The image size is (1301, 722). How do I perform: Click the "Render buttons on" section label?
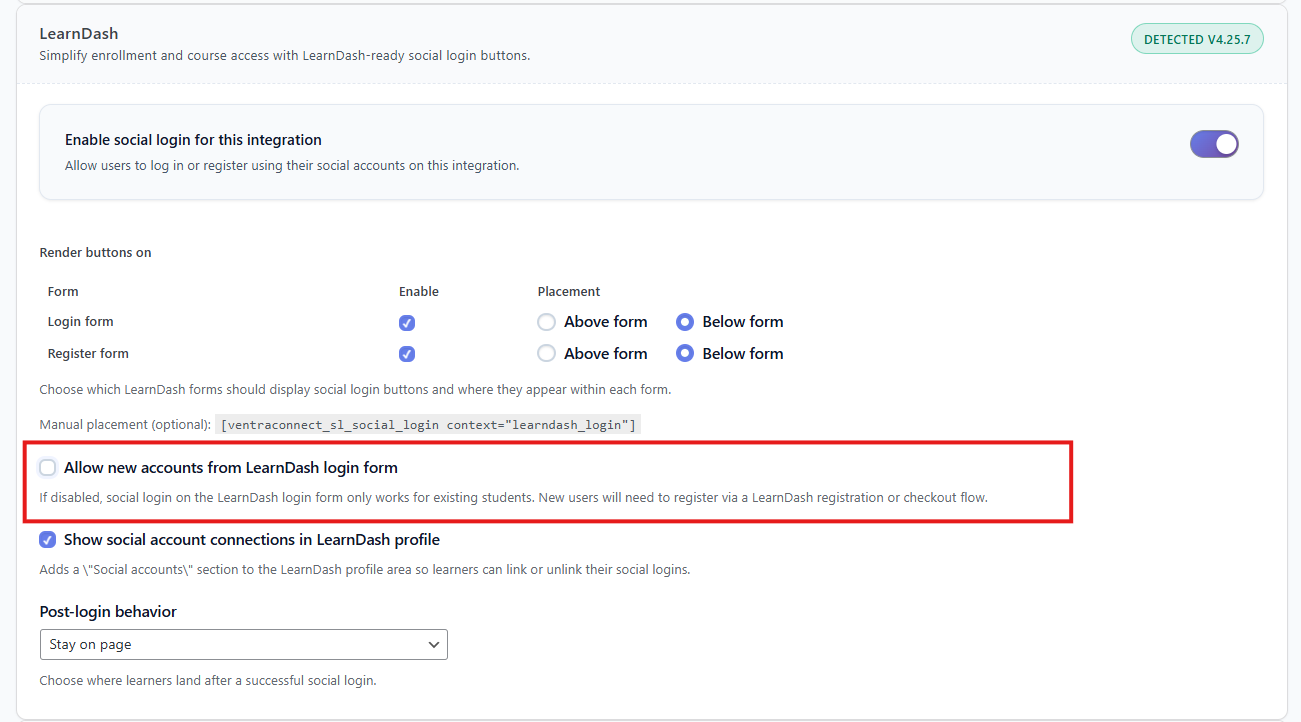pyautogui.click(x=95, y=252)
